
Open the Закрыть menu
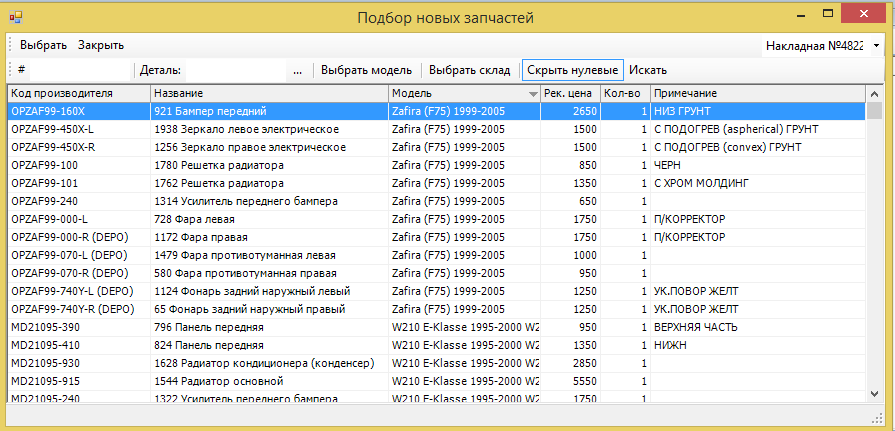101,45
